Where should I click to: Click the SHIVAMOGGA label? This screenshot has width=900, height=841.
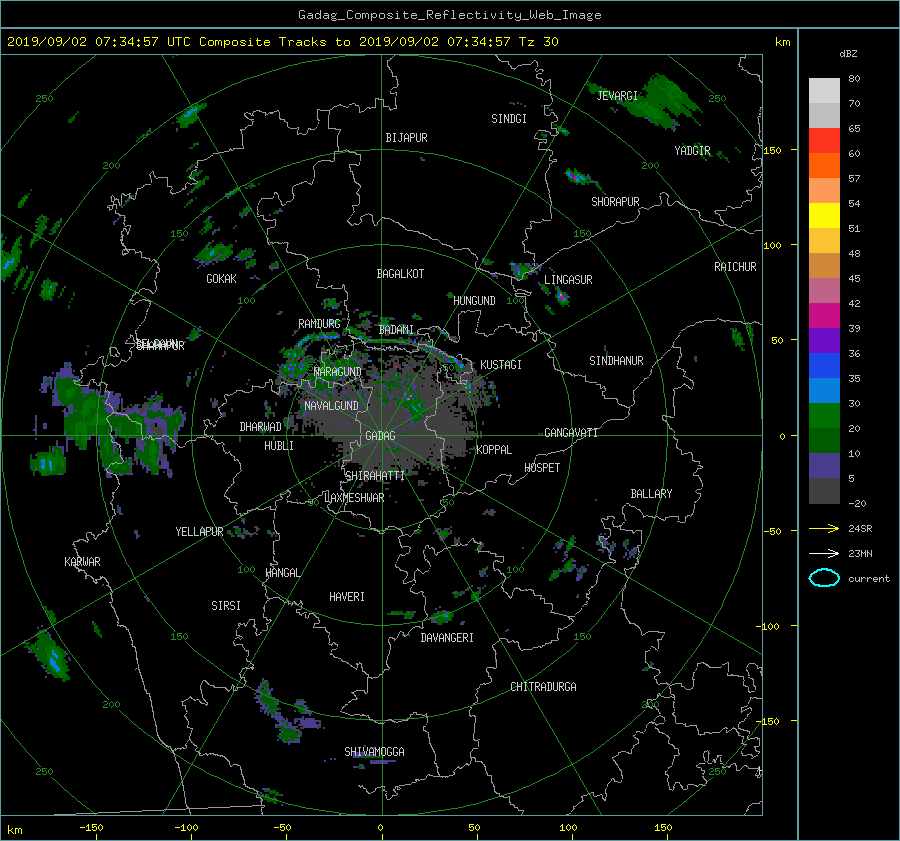(374, 751)
